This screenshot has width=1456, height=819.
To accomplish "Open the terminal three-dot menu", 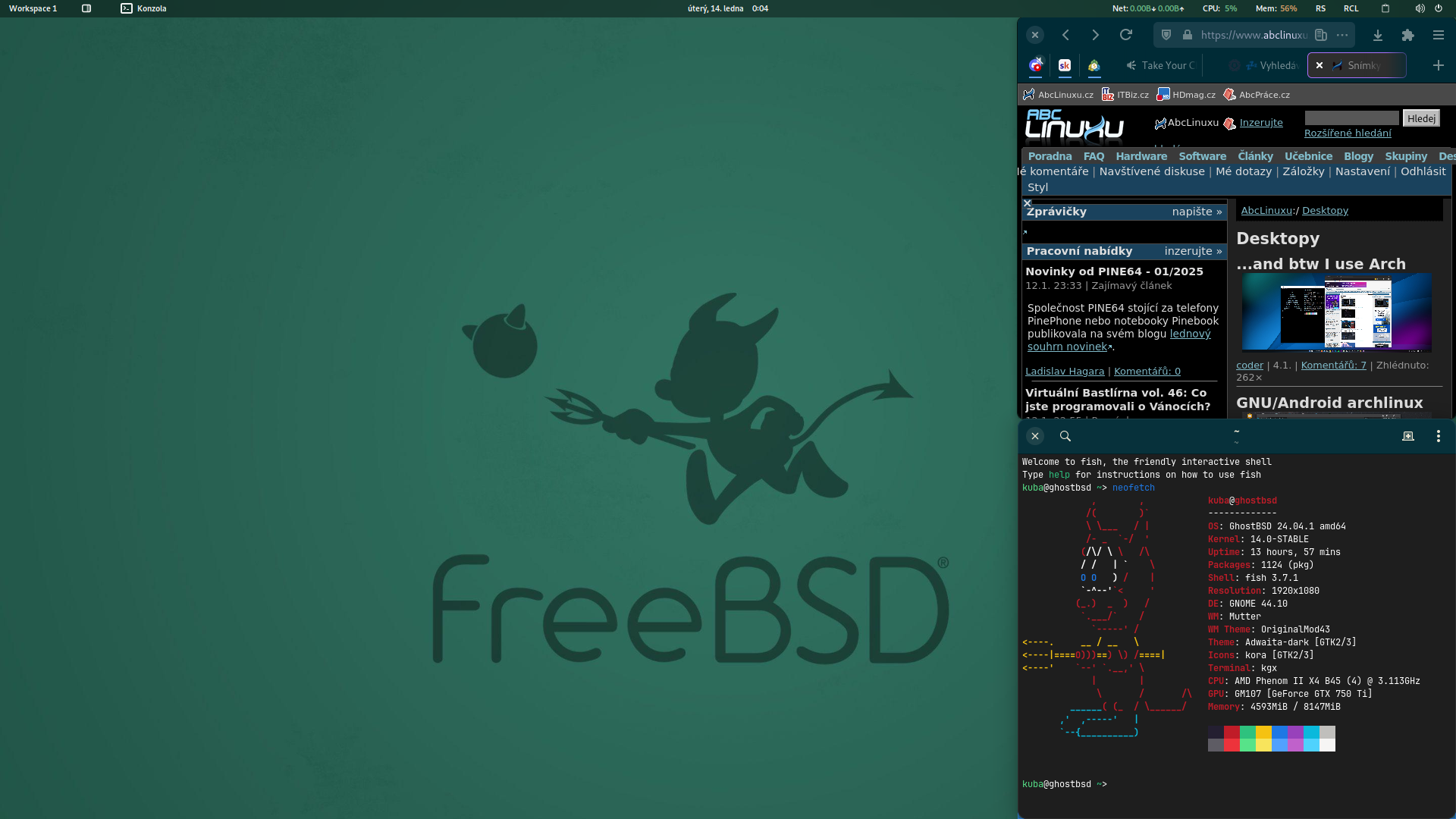I will [x=1439, y=436].
